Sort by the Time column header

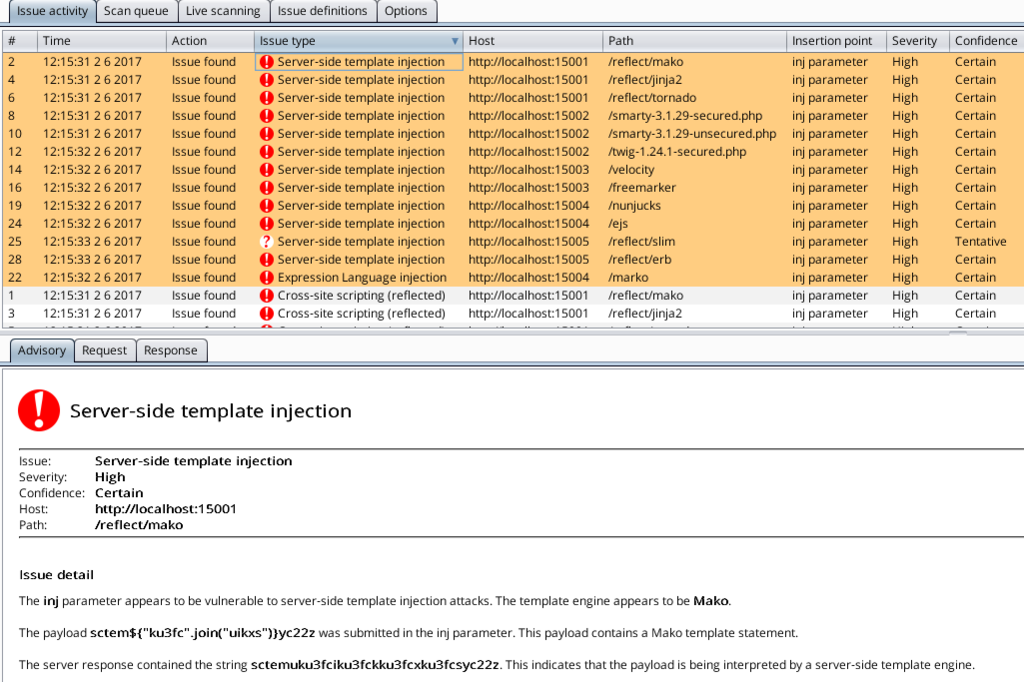click(100, 41)
